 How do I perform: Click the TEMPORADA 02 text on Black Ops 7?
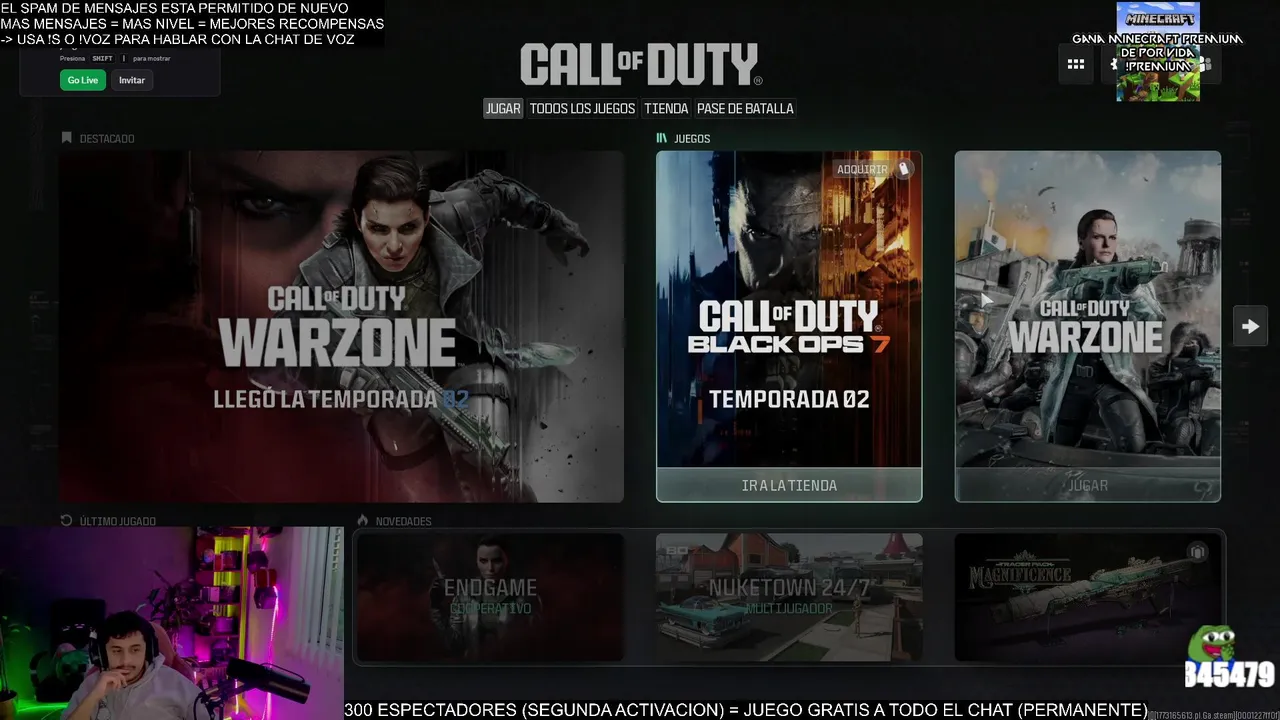click(x=789, y=399)
